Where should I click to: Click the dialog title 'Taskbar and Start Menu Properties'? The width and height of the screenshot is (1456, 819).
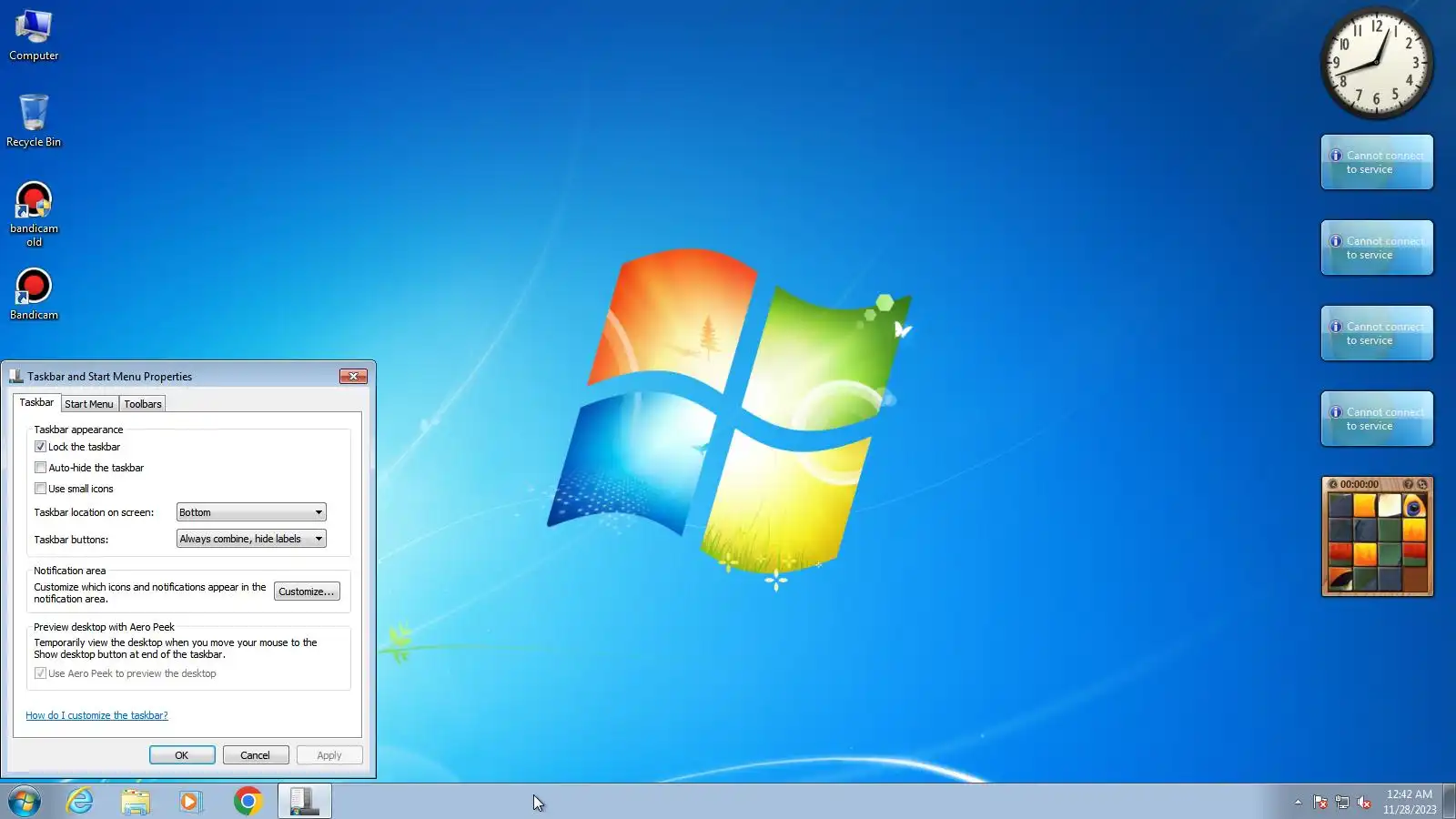point(109,376)
